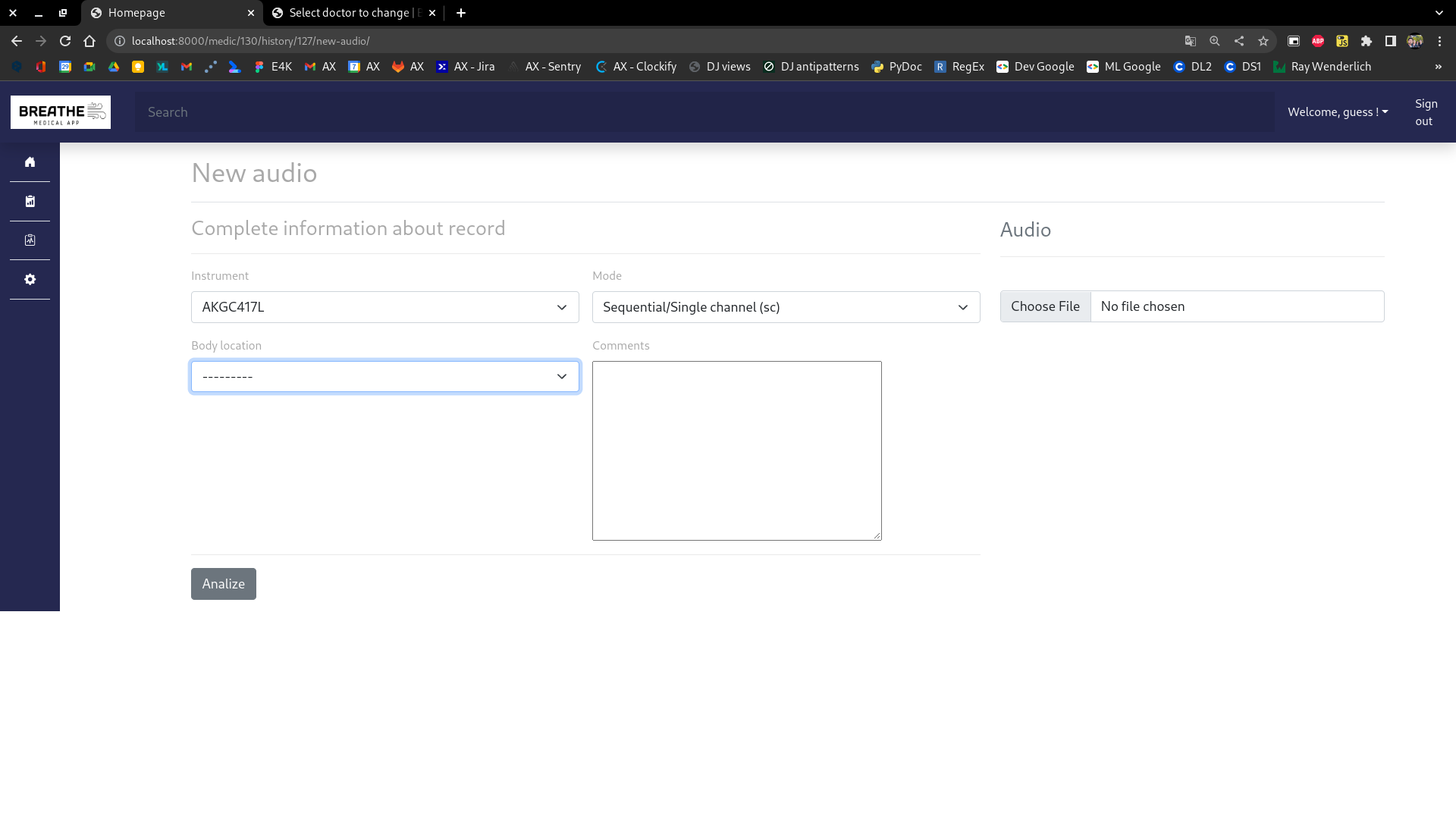Click the BREATHE medical app logo

(61, 111)
